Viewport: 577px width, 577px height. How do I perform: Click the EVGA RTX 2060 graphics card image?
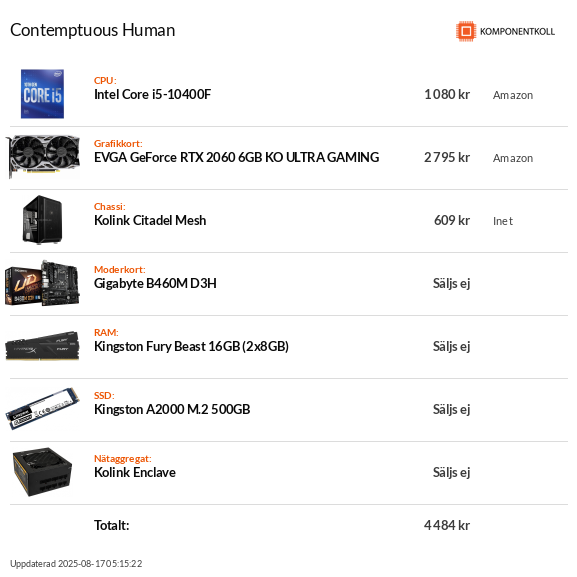[x=43, y=157]
